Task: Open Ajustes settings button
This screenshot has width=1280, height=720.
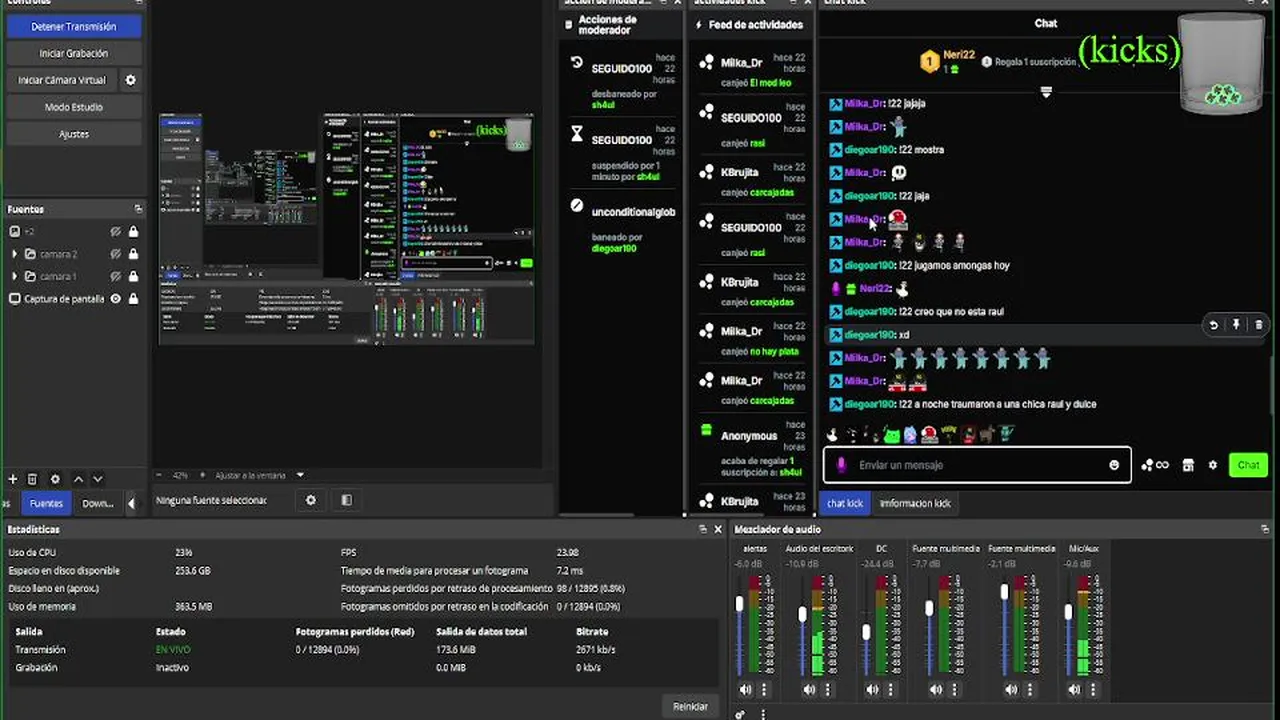Action: pos(74,133)
